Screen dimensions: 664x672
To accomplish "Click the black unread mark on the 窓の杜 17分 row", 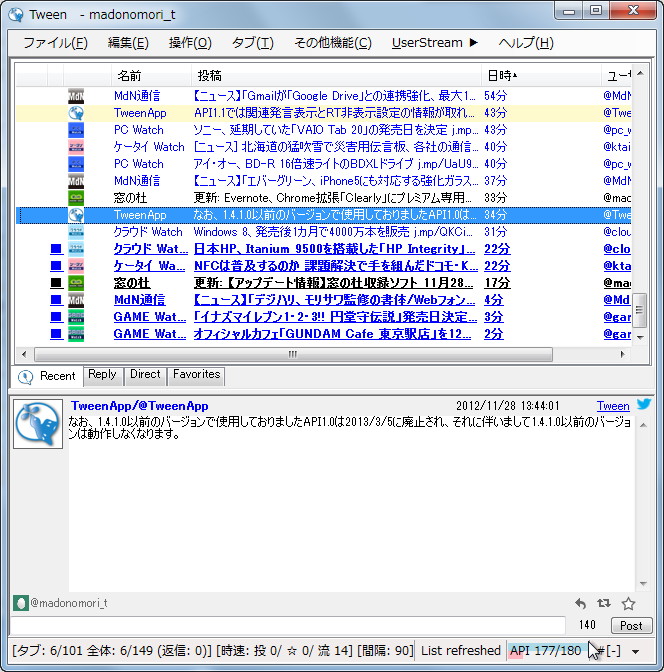I will [56, 283].
